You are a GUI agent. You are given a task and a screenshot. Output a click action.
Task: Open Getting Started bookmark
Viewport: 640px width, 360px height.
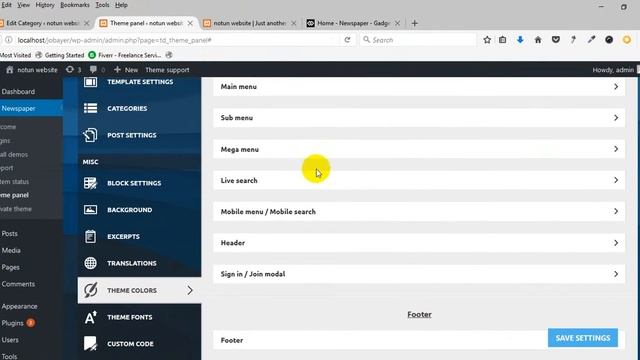[x=60, y=55]
